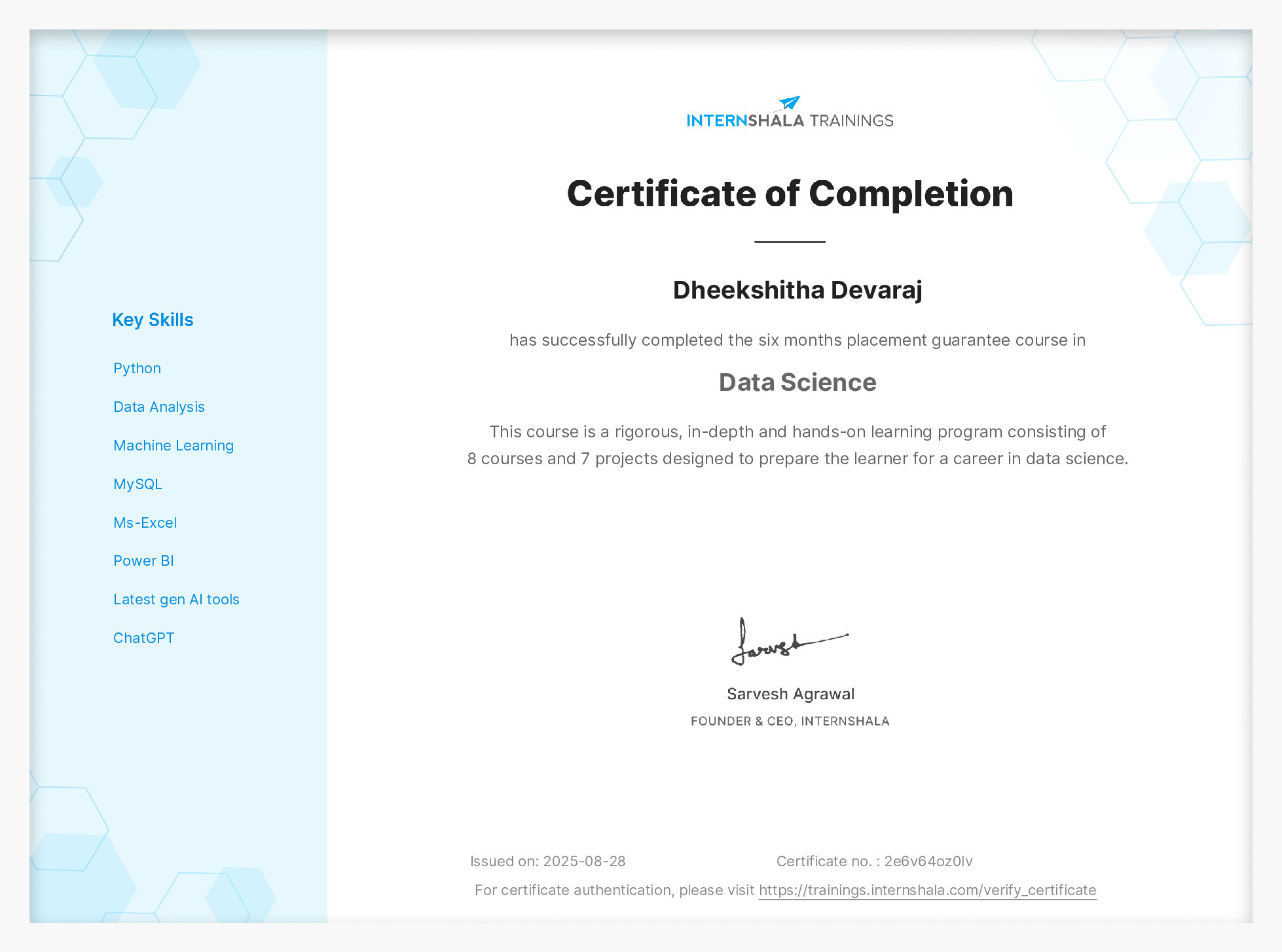Select the Internshala Trainings logo
1282x952 pixels.
(789, 115)
